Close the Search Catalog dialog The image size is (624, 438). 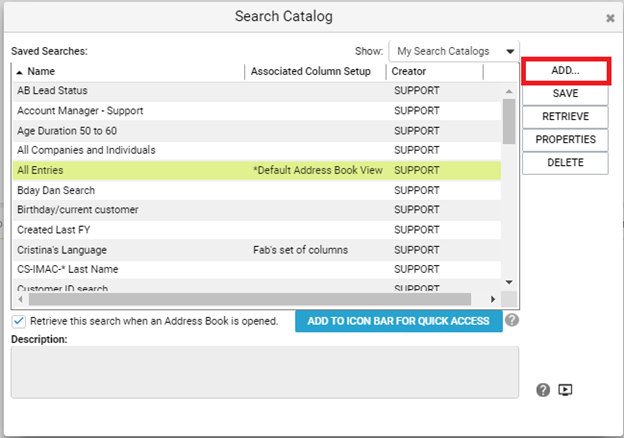click(610, 18)
